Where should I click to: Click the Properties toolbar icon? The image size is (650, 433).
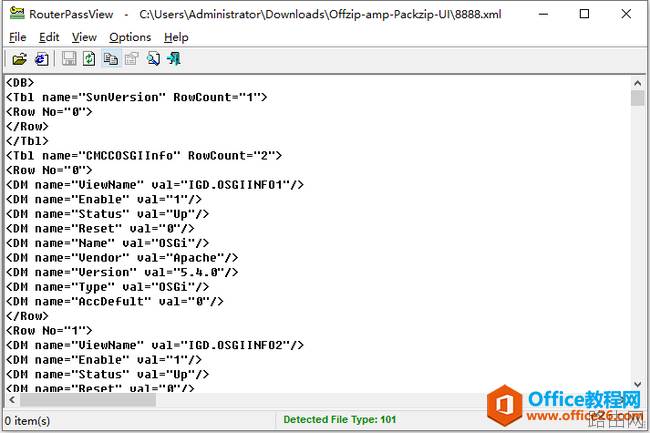pyautogui.click(x=131, y=59)
